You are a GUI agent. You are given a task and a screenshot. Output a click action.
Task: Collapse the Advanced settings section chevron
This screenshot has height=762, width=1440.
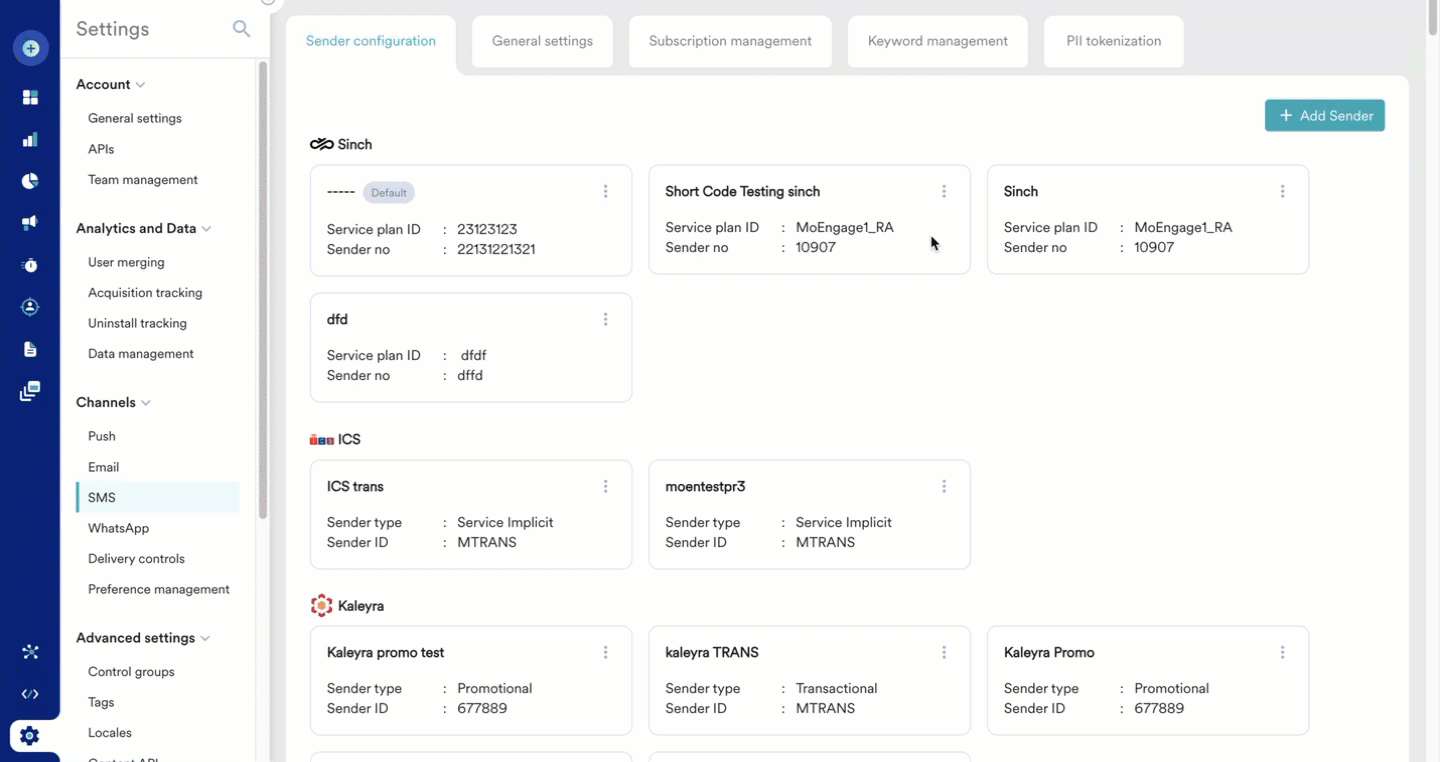206,639
